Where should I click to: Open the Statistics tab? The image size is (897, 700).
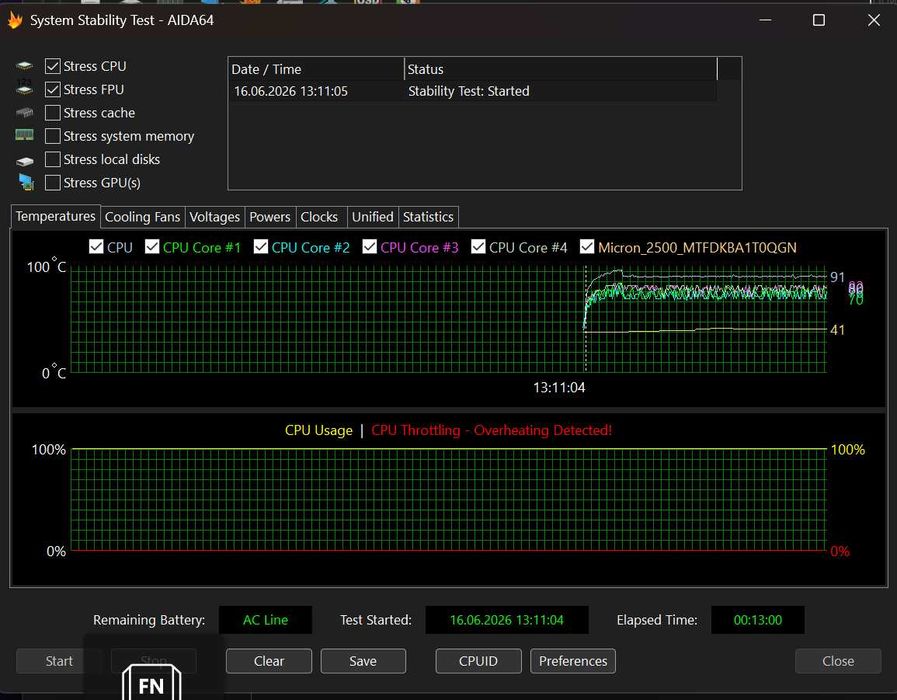tap(428, 217)
